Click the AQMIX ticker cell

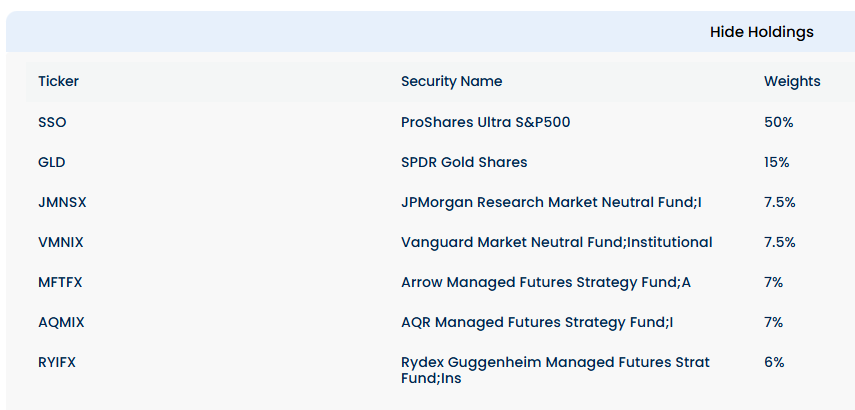(x=62, y=322)
